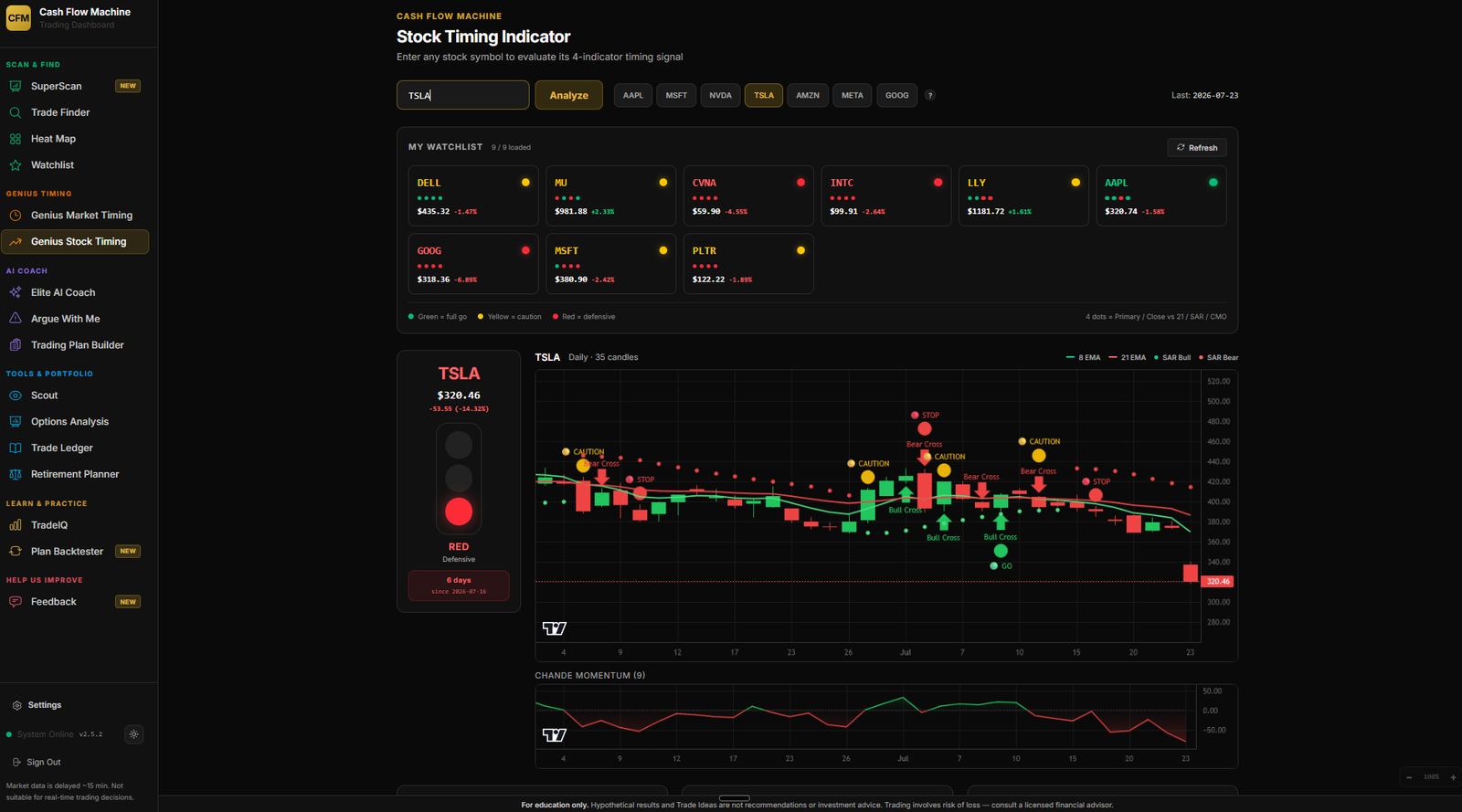
Task: Open the MSFT watchlist card
Action: pyautogui.click(x=610, y=264)
